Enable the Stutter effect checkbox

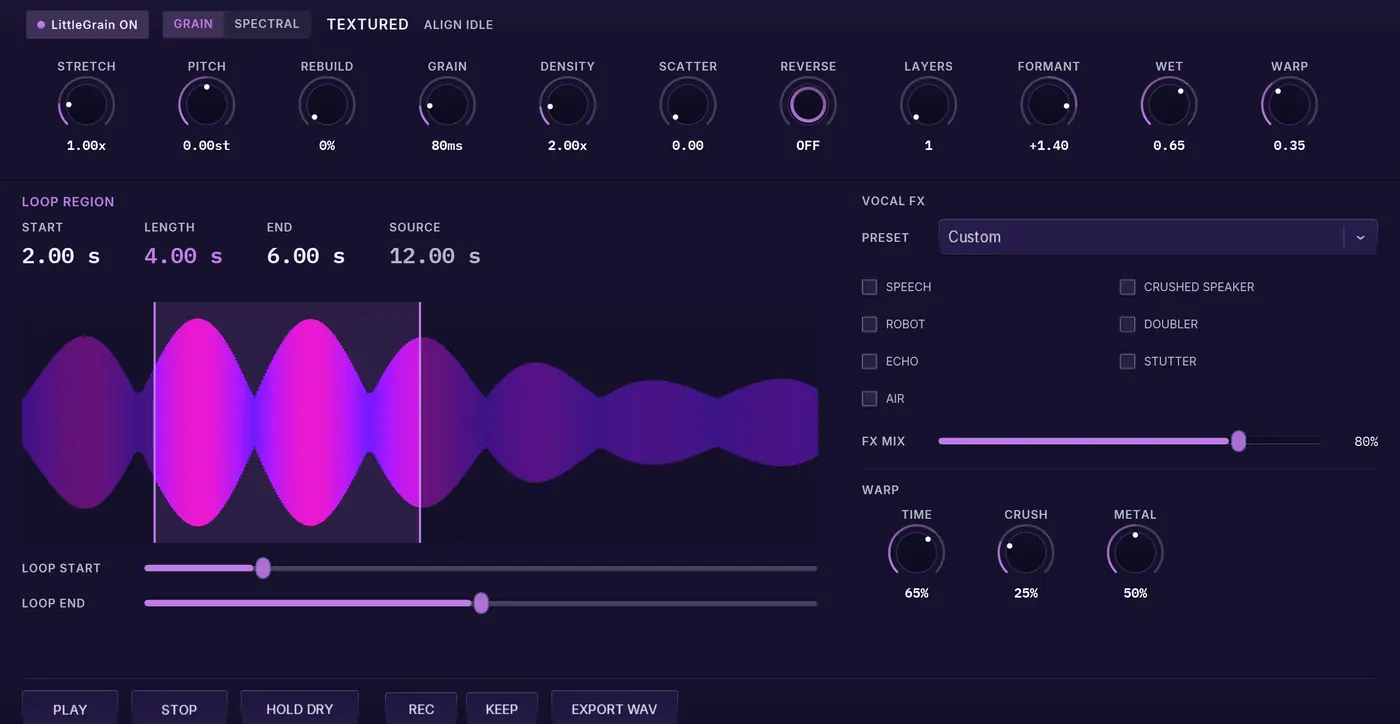1127,361
